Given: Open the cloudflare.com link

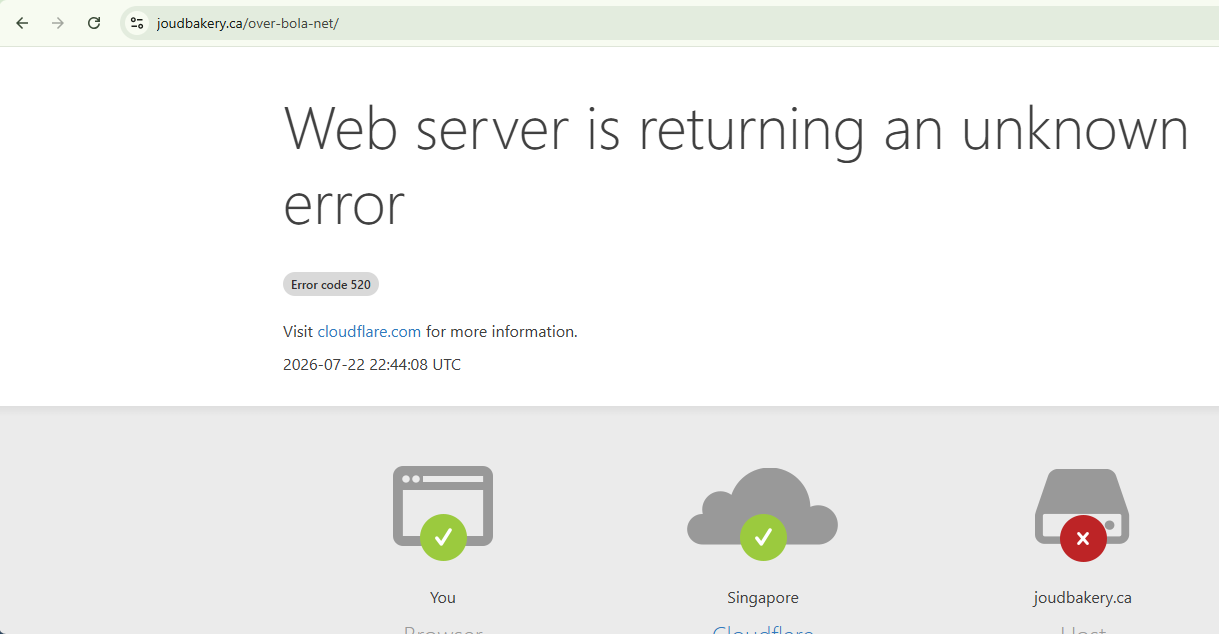Looking at the screenshot, I should (369, 332).
